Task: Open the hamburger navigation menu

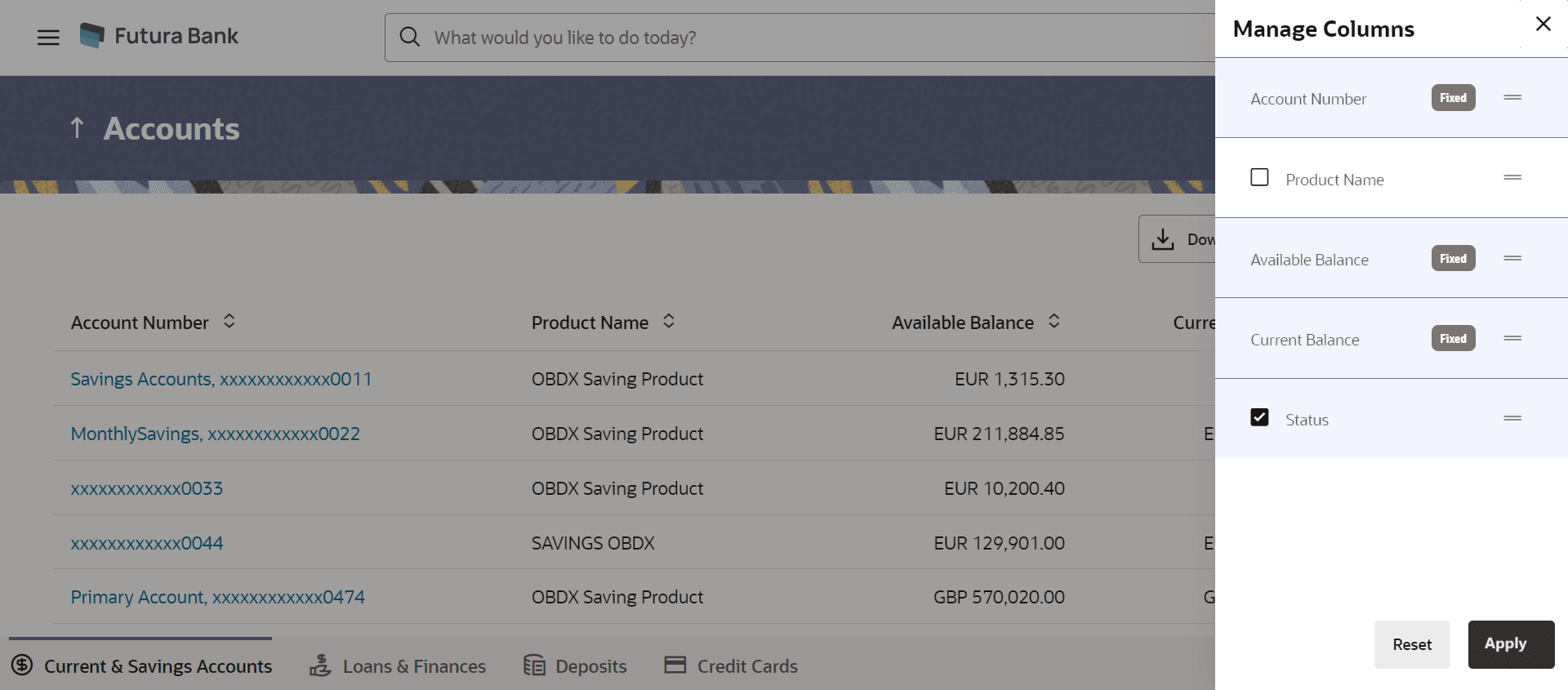Action: (x=48, y=38)
